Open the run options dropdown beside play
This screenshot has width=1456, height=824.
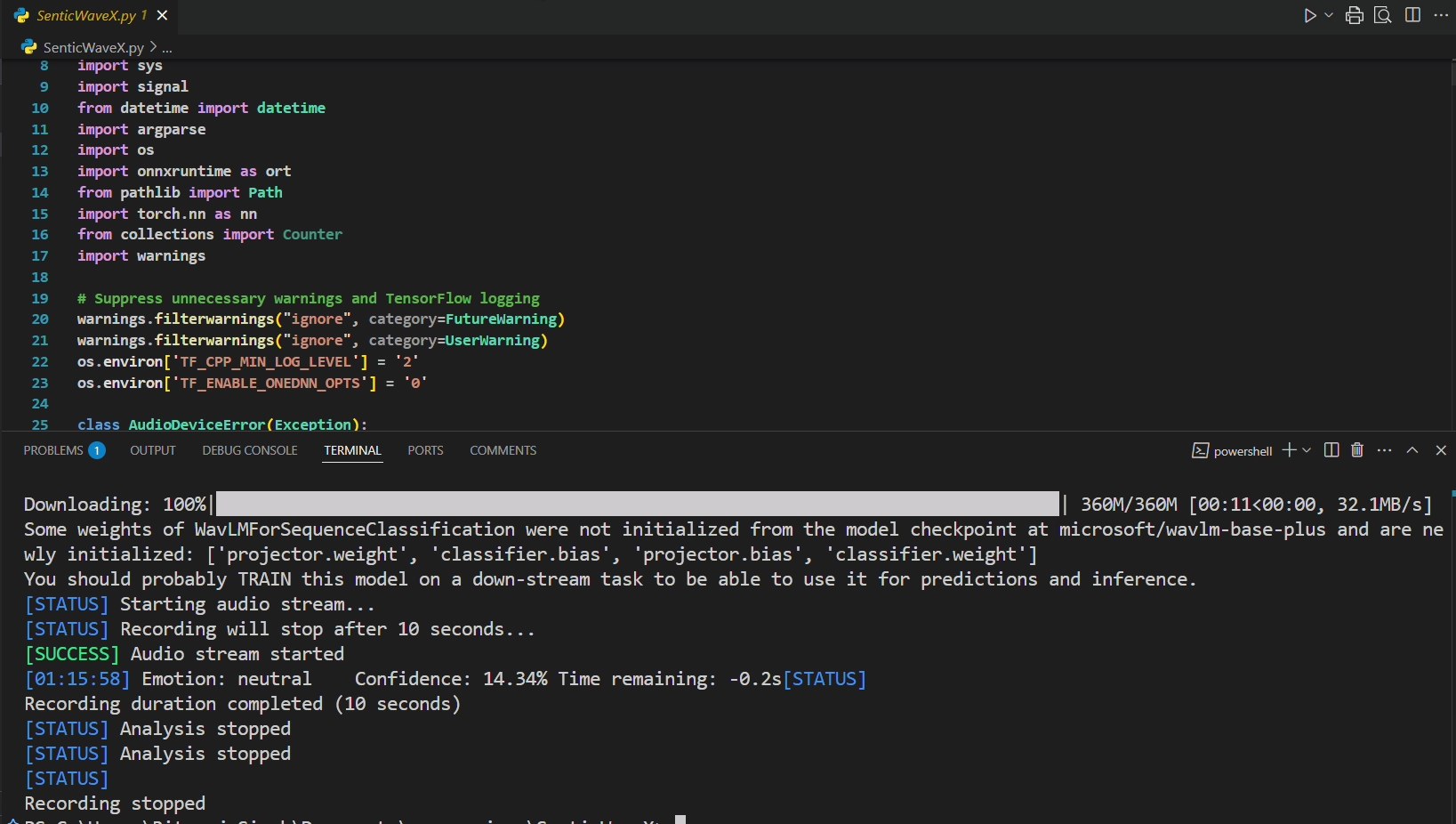(1329, 15)
